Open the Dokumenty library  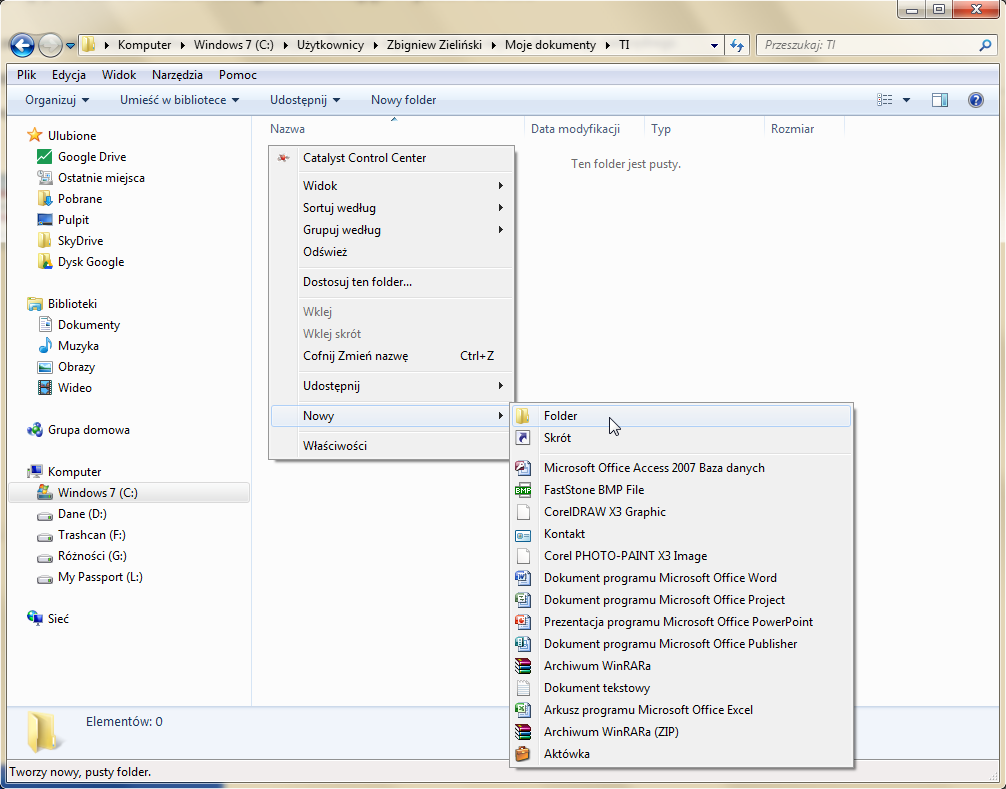click(x=89, y=325)
